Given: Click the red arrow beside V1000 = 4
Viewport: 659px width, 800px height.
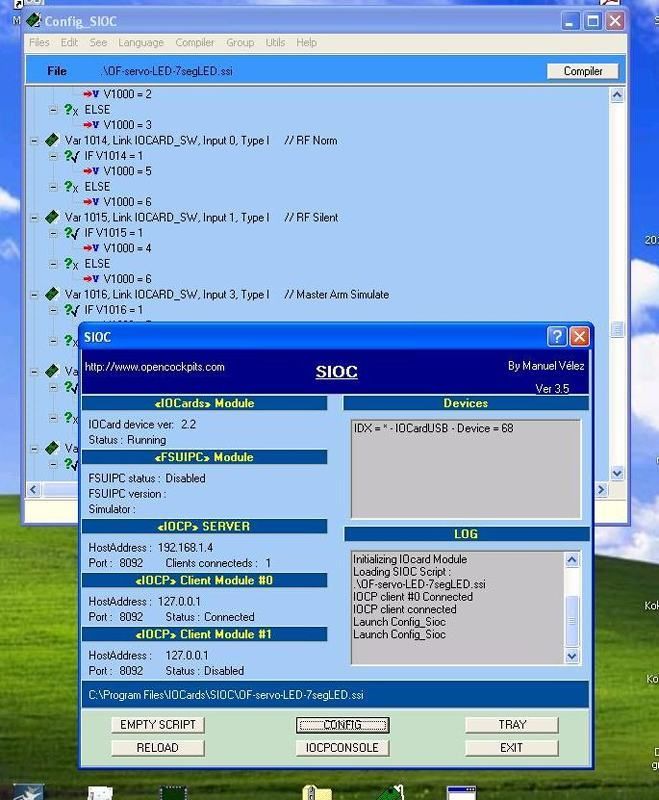Looking at the screenshot, I should [x=91, y=249].
